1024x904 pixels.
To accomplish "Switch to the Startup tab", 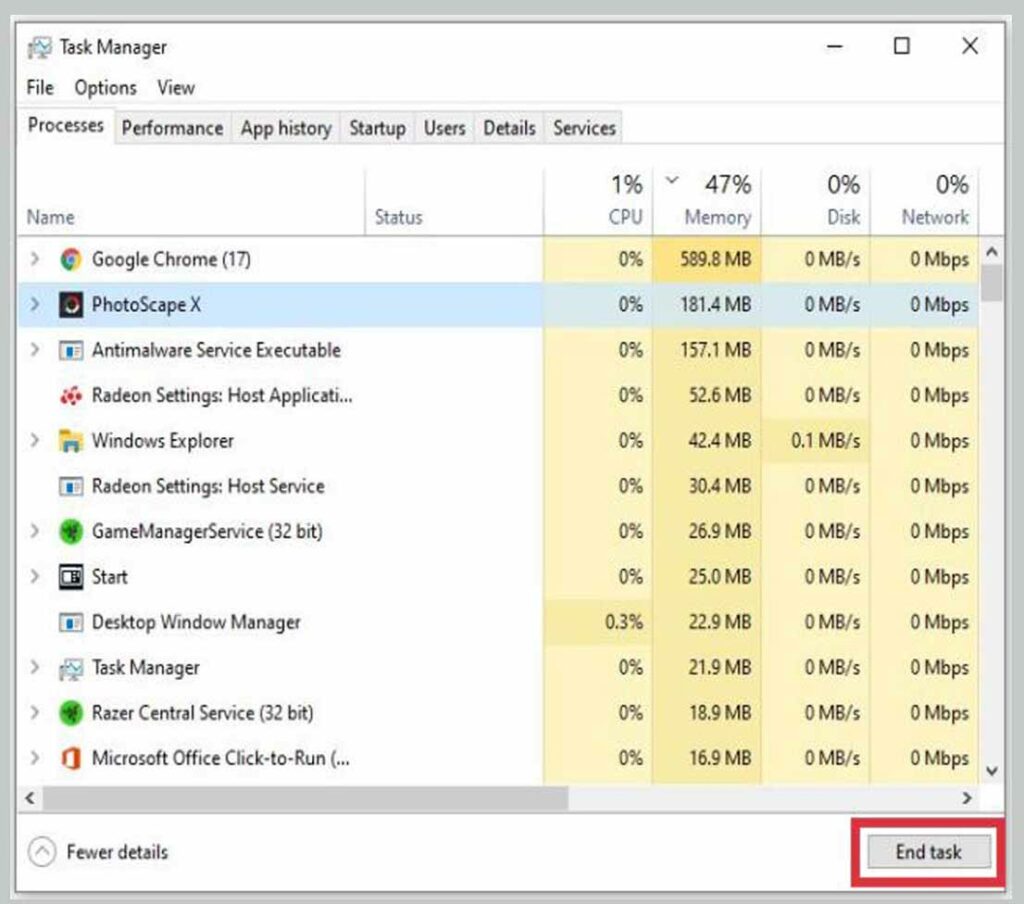I will [x=377, y=127].
